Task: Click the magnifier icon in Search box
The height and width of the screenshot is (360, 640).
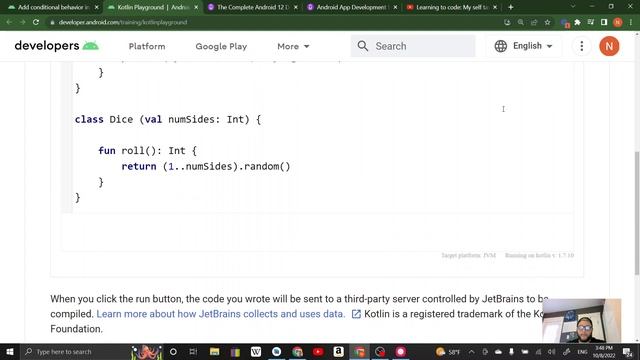Action: 362,46
